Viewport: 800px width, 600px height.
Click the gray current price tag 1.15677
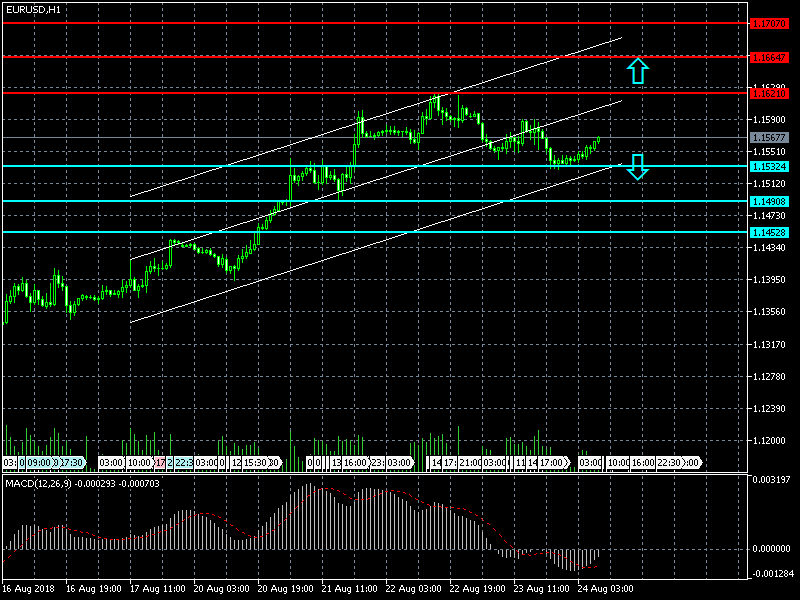pos(769,137)
